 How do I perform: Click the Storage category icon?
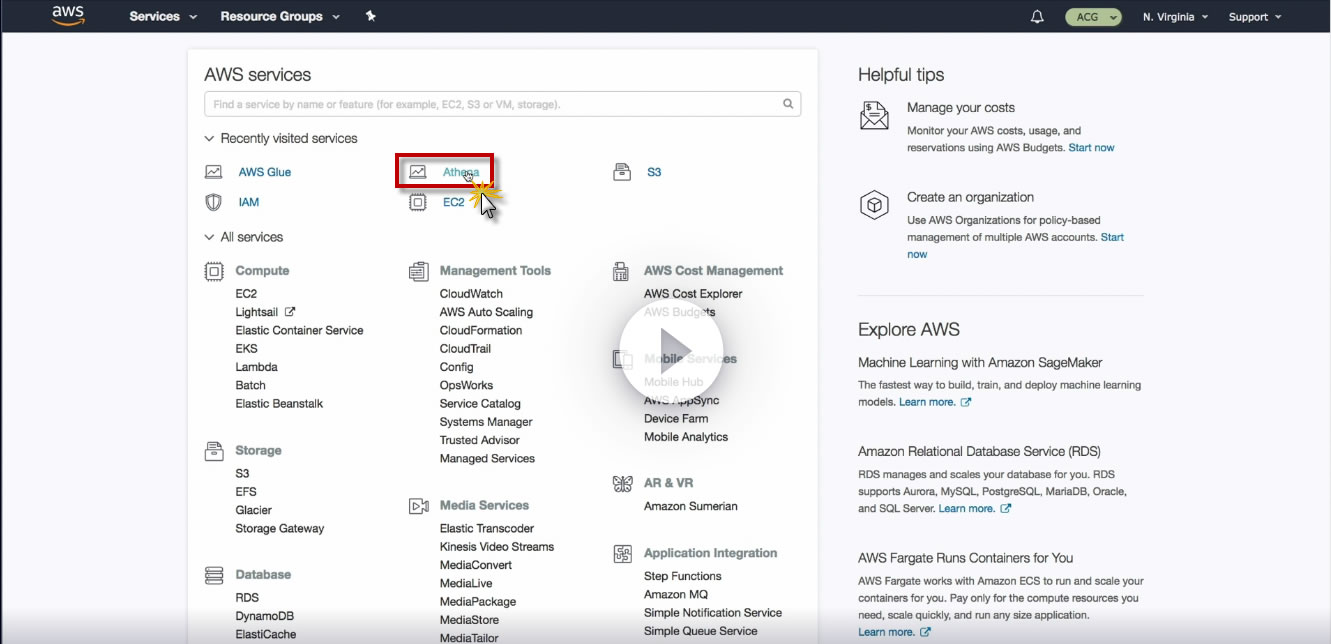click(x=213, y=451)
